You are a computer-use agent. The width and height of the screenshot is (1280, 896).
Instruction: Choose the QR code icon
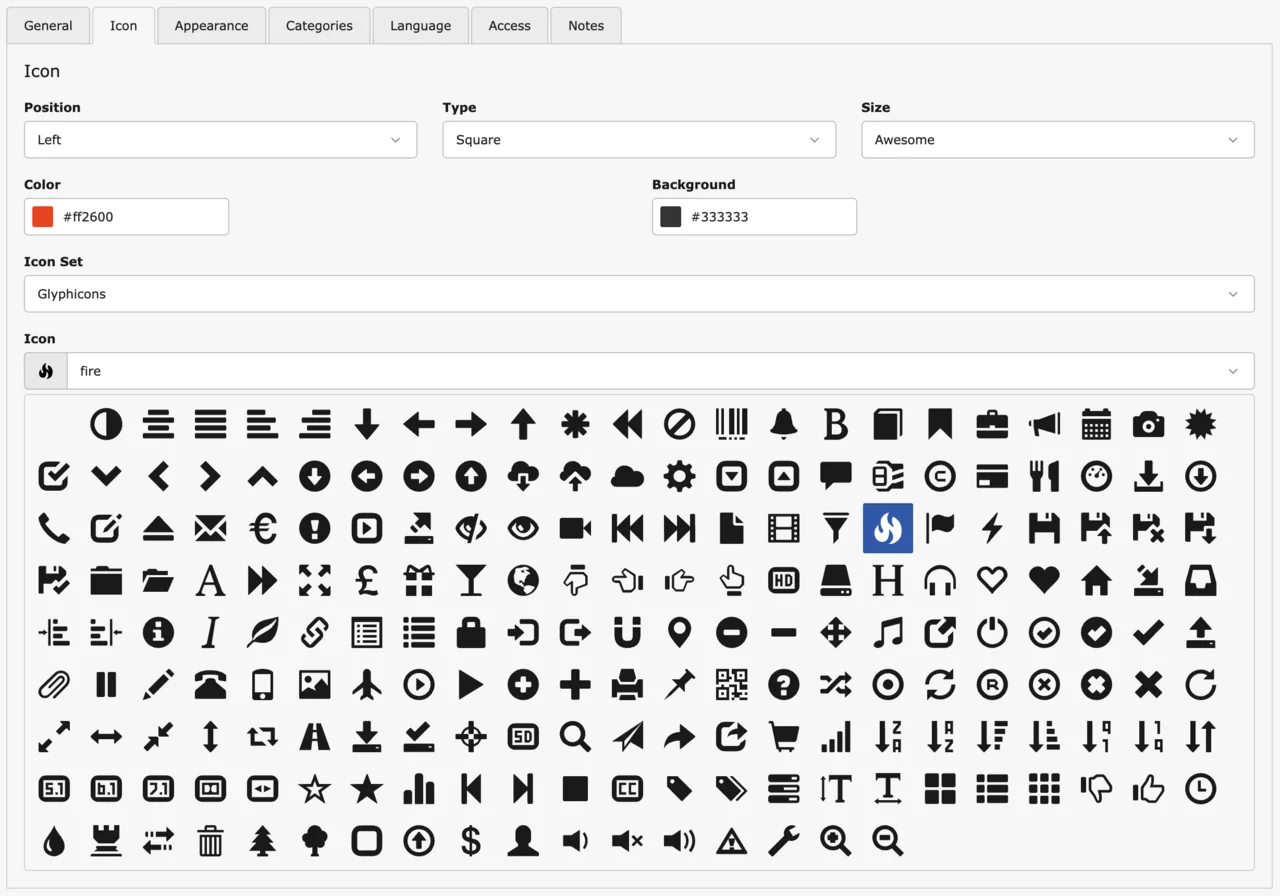point(732,684)
